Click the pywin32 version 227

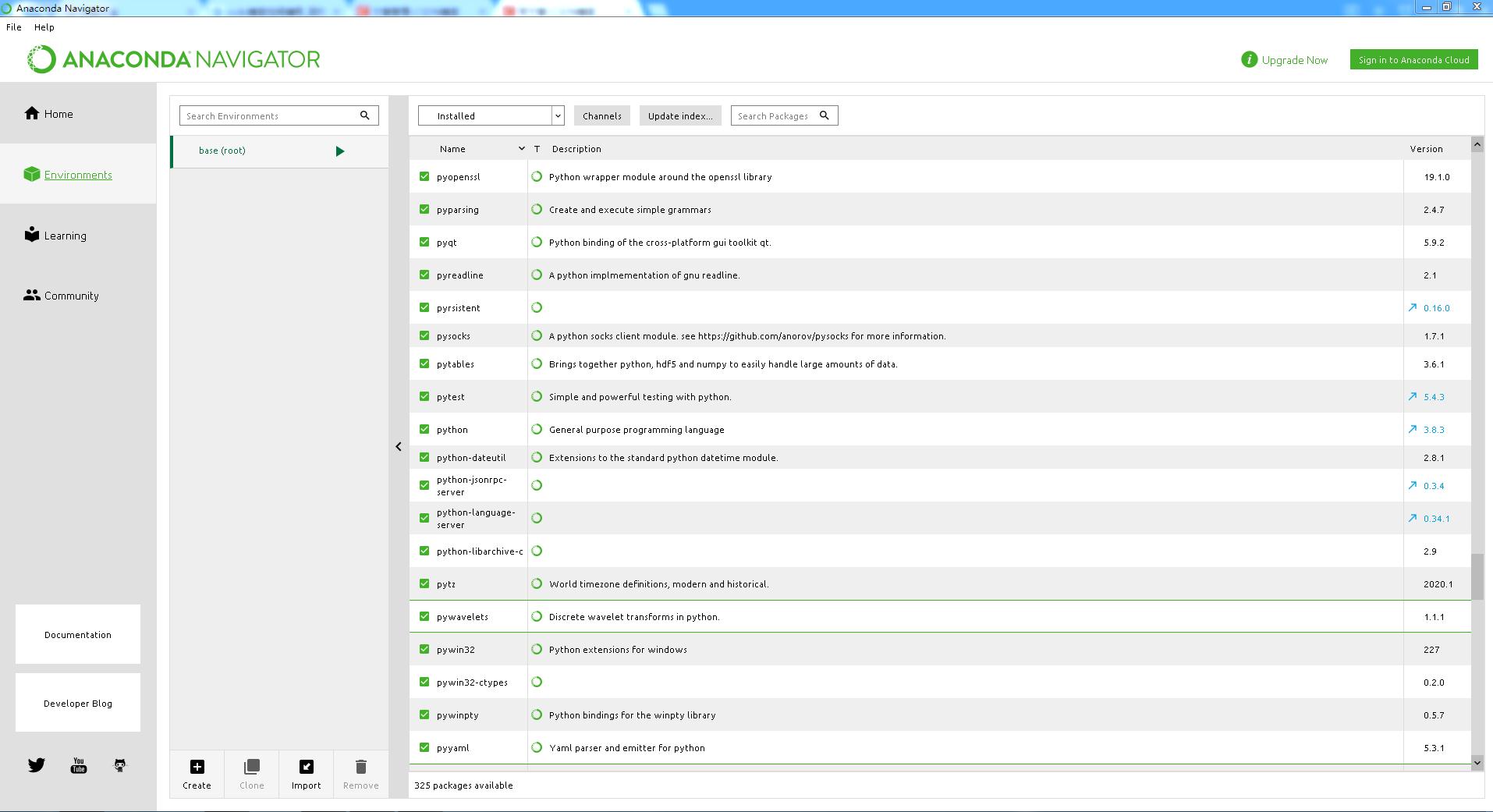[1431, 650]
